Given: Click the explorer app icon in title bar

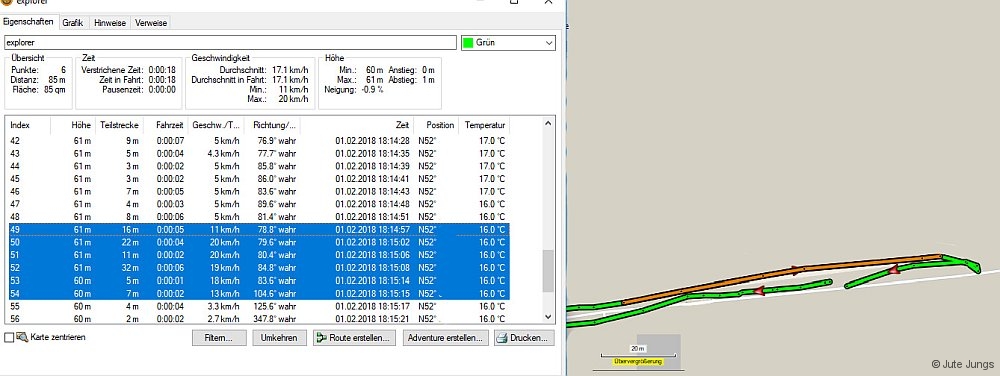Looking at the screenshot, I should click(x=6, y=2).
